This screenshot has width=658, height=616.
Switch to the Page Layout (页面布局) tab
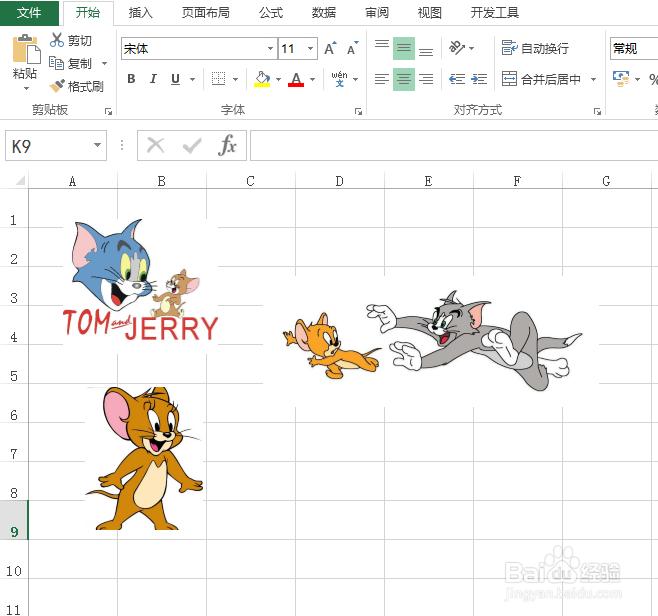point(206,13)
